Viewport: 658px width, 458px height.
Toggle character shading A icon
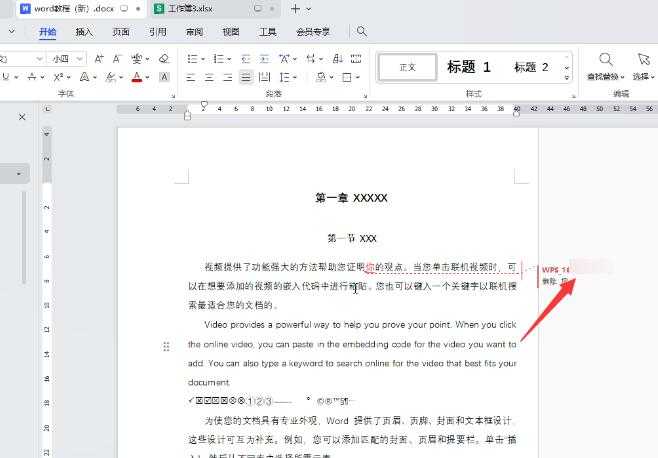(164, 77)
